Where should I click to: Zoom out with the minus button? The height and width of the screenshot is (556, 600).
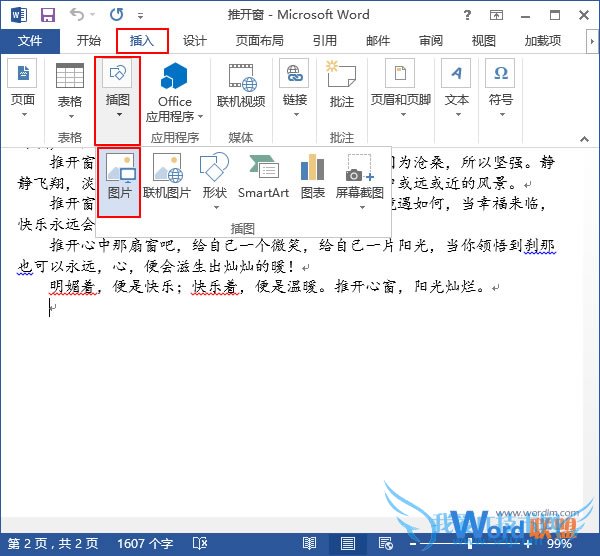coord(413,544)
